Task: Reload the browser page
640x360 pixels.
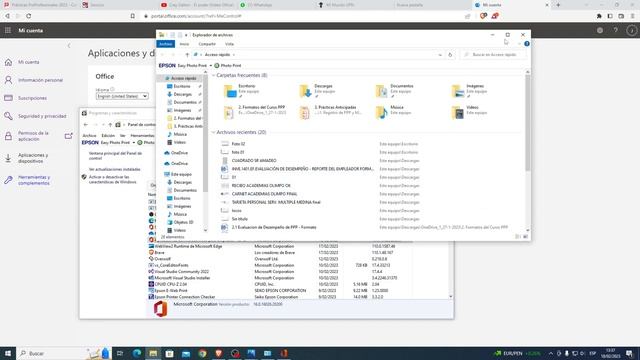Action: tap(29, 16)
